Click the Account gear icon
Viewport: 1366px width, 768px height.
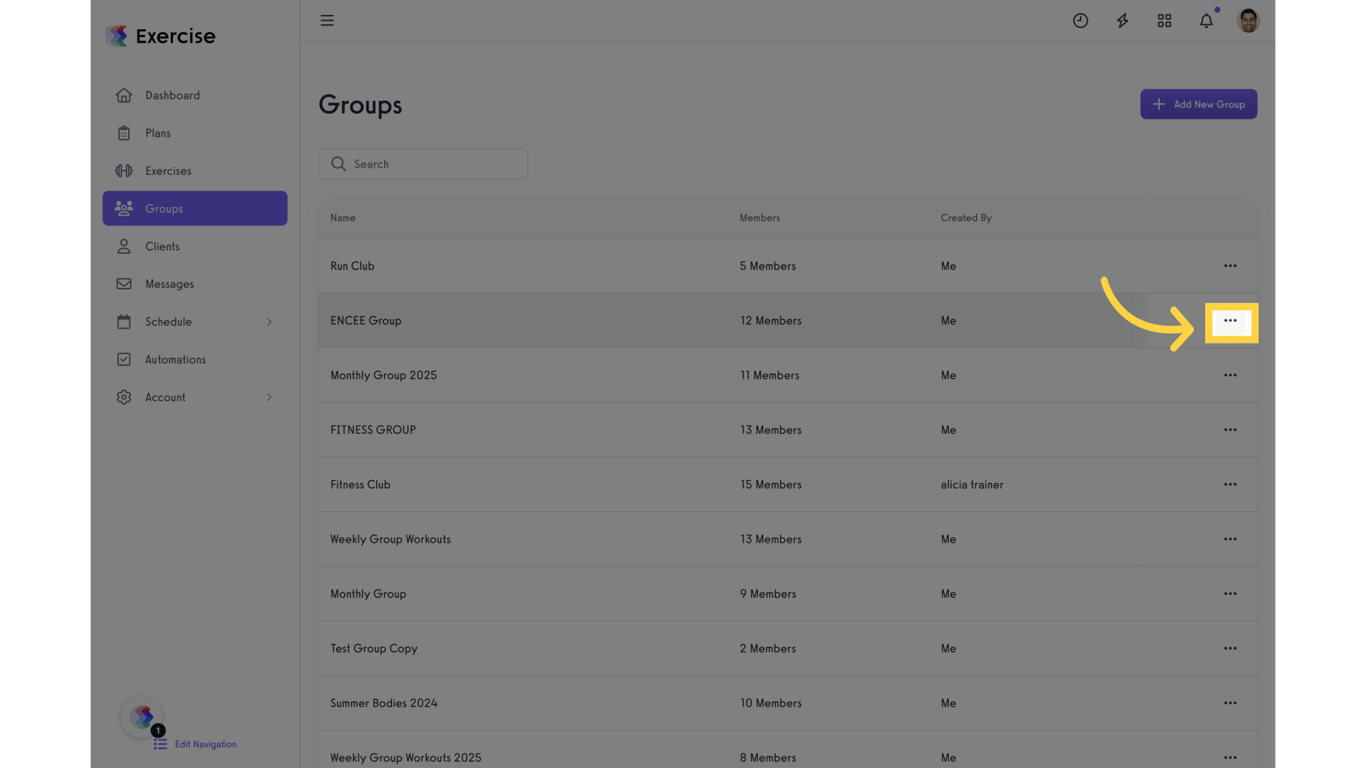[x=124, y=397]
